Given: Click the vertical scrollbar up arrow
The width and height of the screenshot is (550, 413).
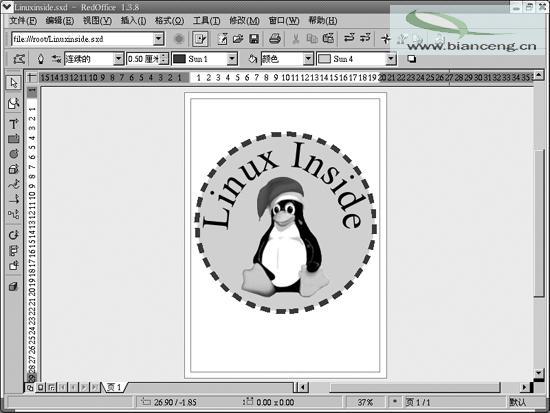Looking at the screenshot, I should 539,74.
